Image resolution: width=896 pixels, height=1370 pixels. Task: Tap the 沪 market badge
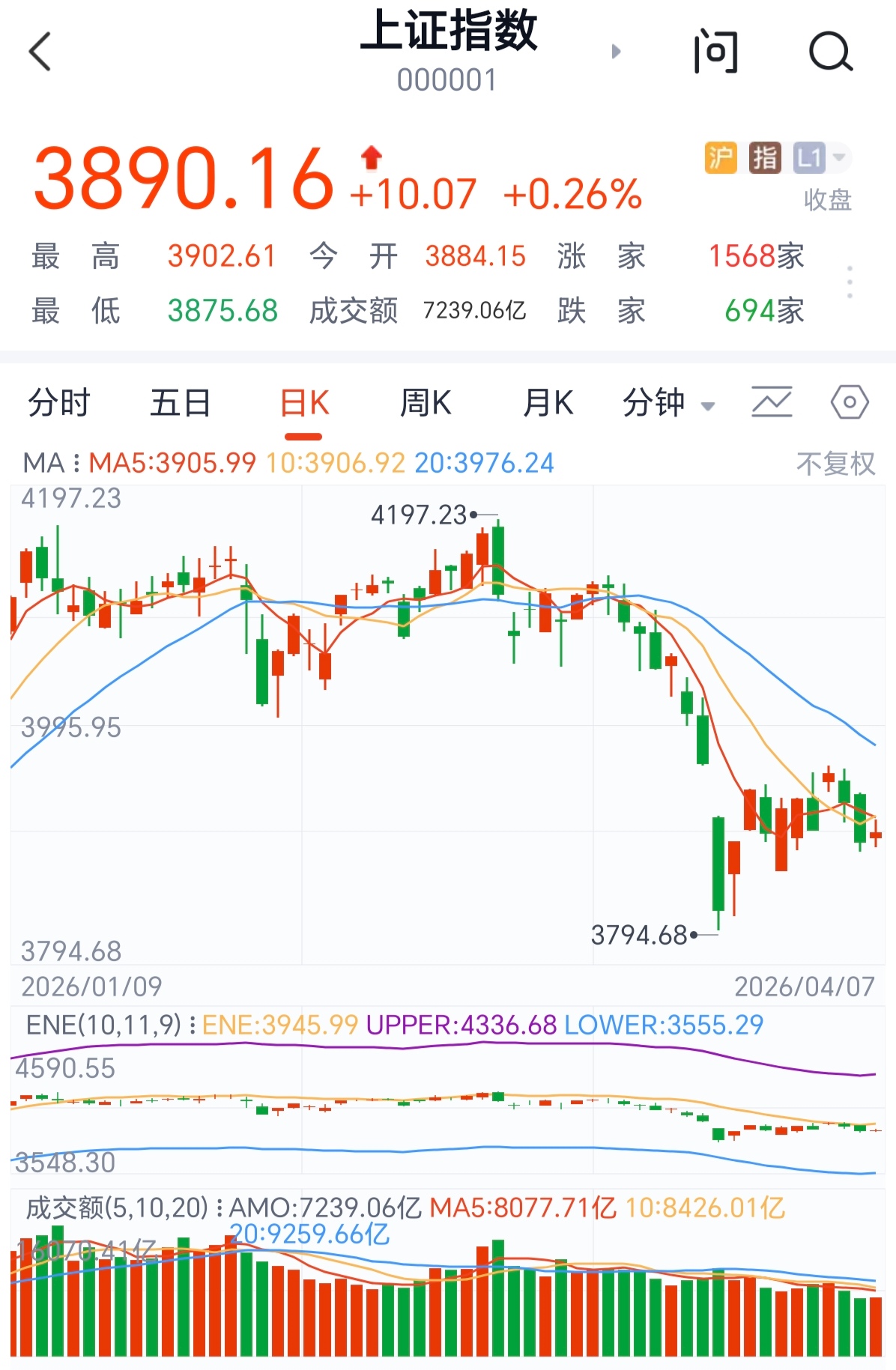pos(721,158)
